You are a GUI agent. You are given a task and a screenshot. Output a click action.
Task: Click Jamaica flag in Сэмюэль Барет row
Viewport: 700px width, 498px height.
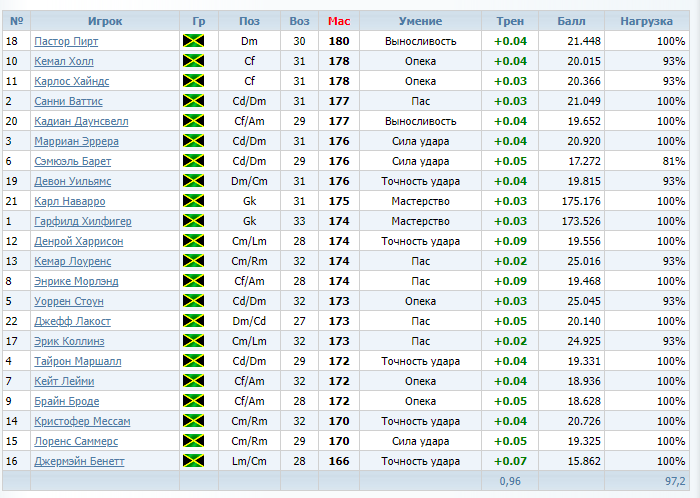193,161
